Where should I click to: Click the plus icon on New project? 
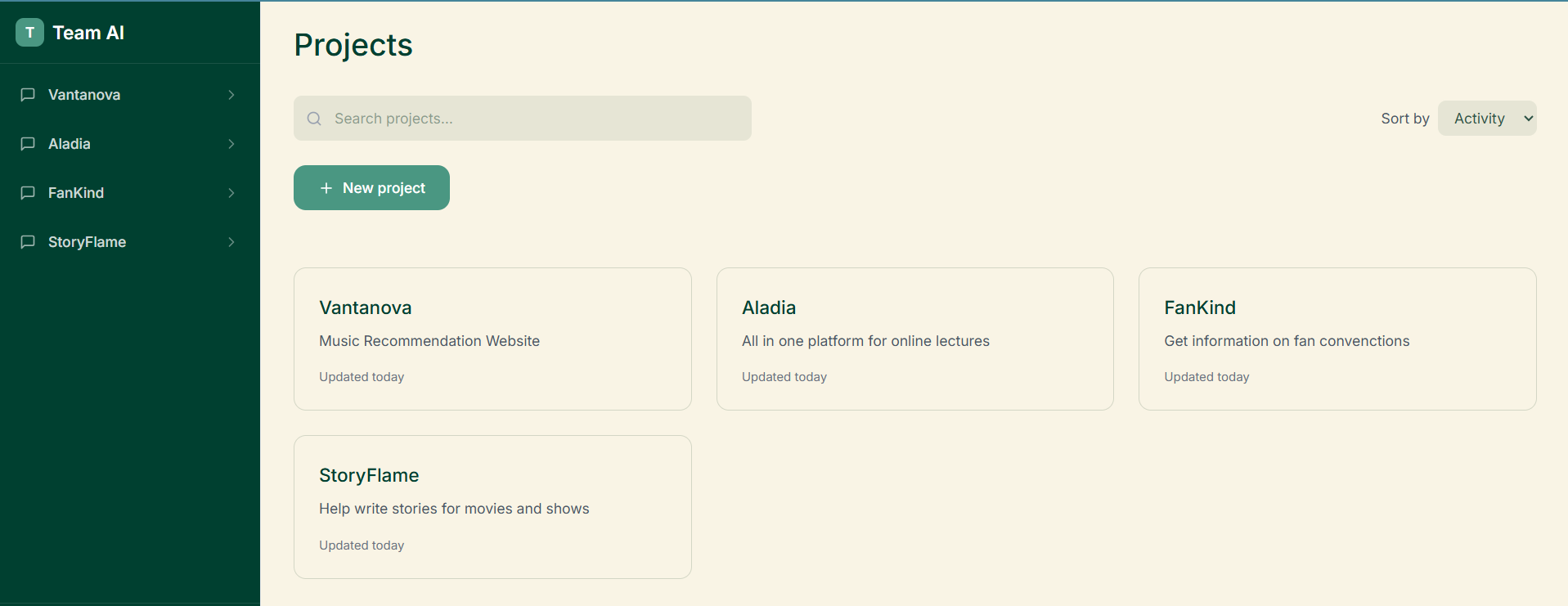pyautogui.click(x=326, y=188)
